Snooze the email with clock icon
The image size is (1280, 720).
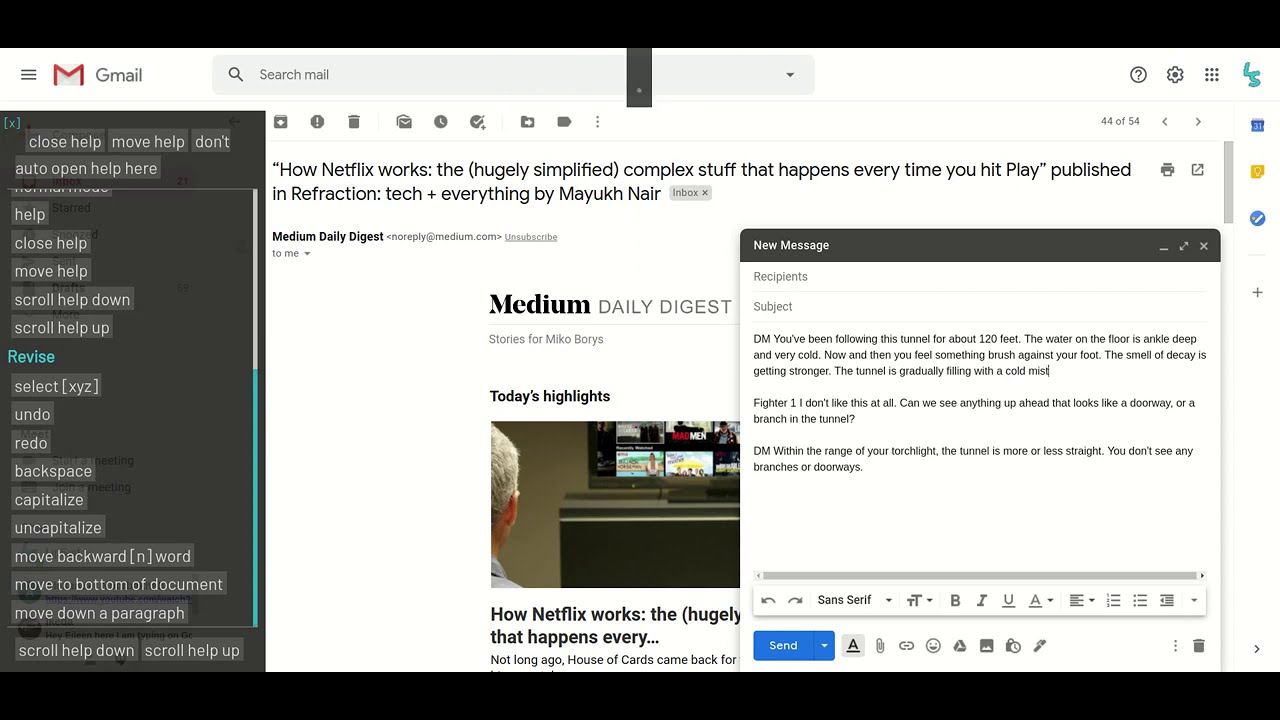point(441,122)
